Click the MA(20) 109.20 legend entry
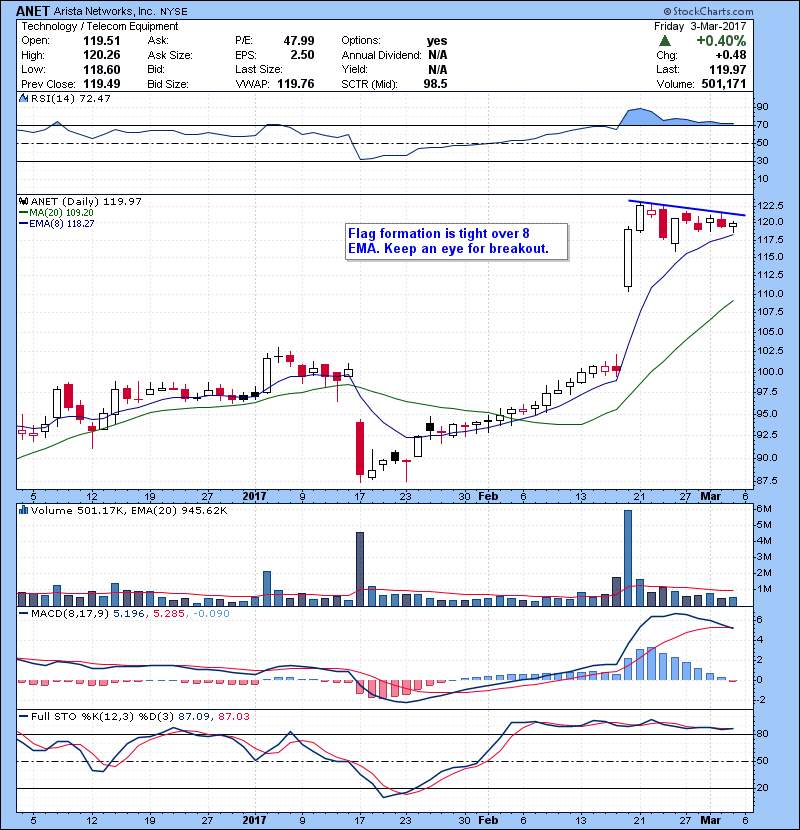800x830 pixels. click(x=56, y=212)
